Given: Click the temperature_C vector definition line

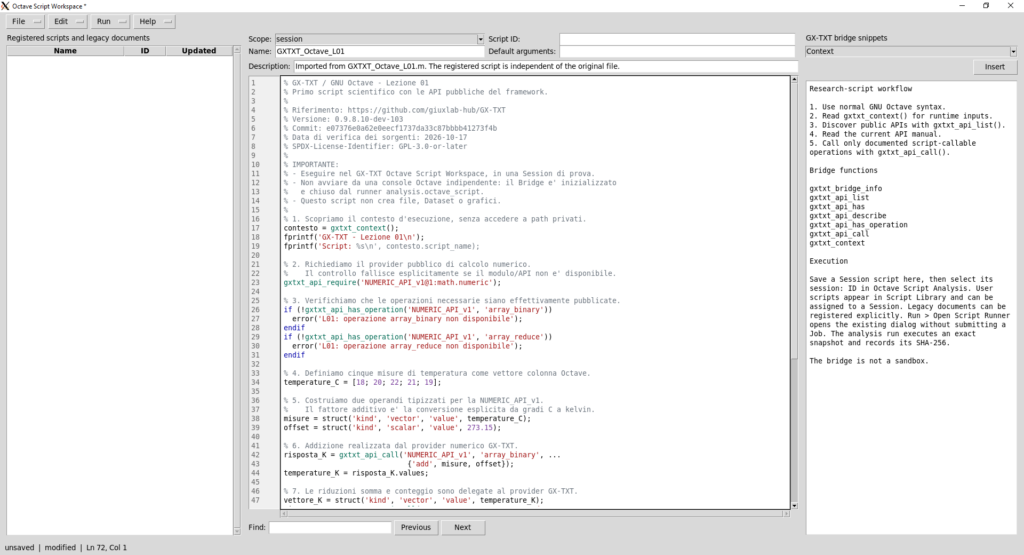Looking at the screenshot, I should point(362,383).
